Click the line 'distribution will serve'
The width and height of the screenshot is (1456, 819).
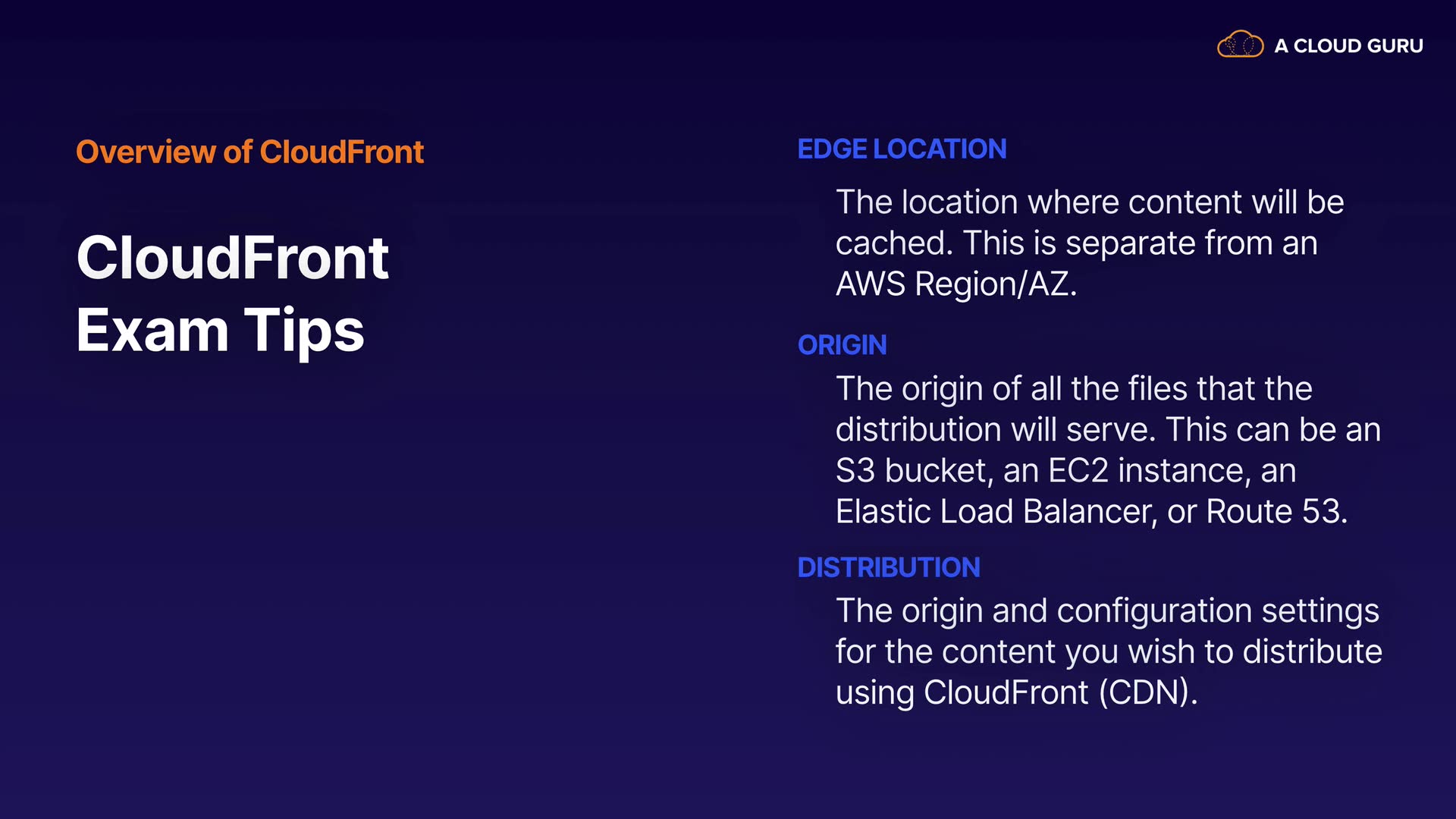click(995, 430)
